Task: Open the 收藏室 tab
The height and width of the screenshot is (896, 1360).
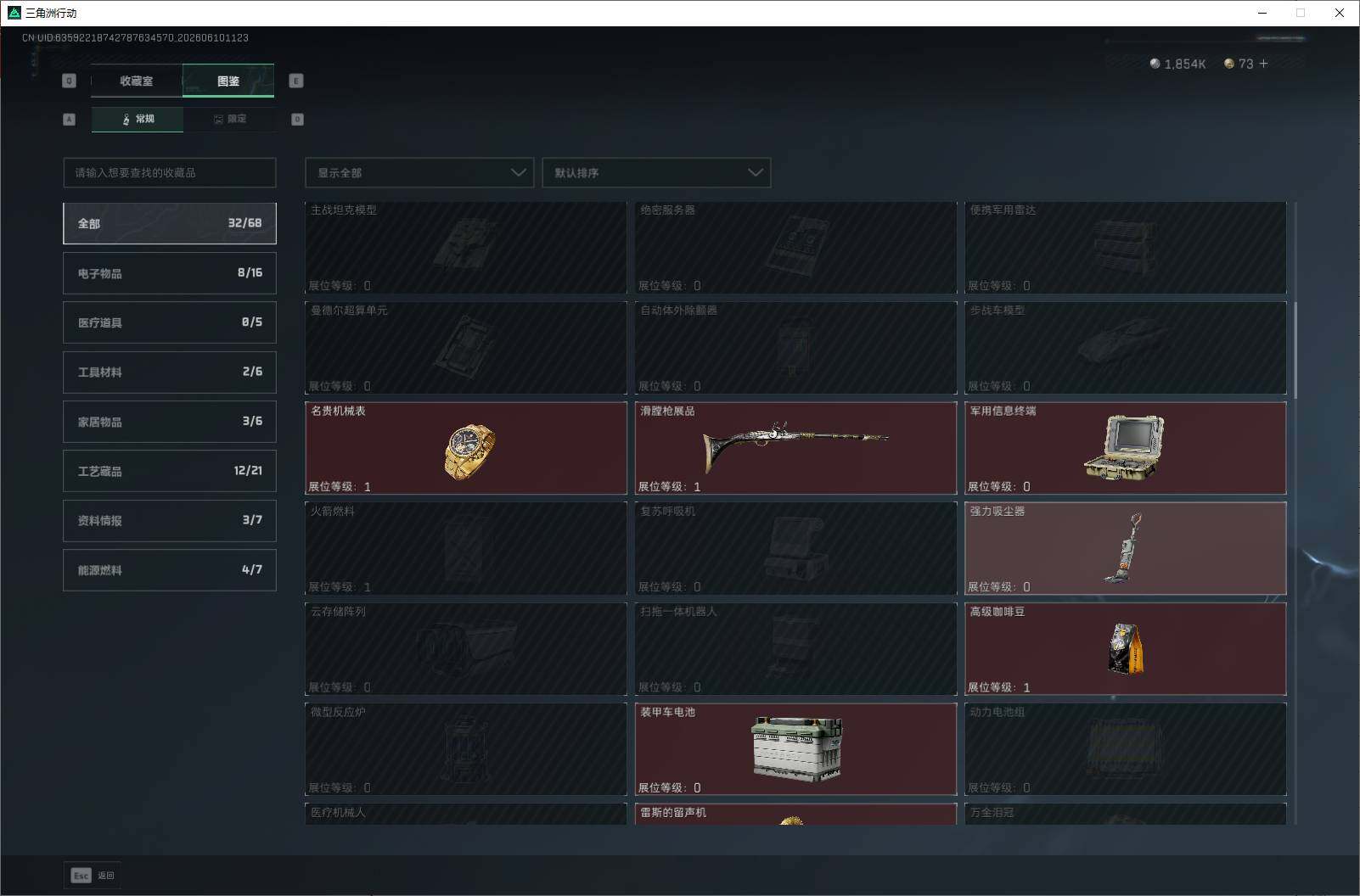Action: 137,81
